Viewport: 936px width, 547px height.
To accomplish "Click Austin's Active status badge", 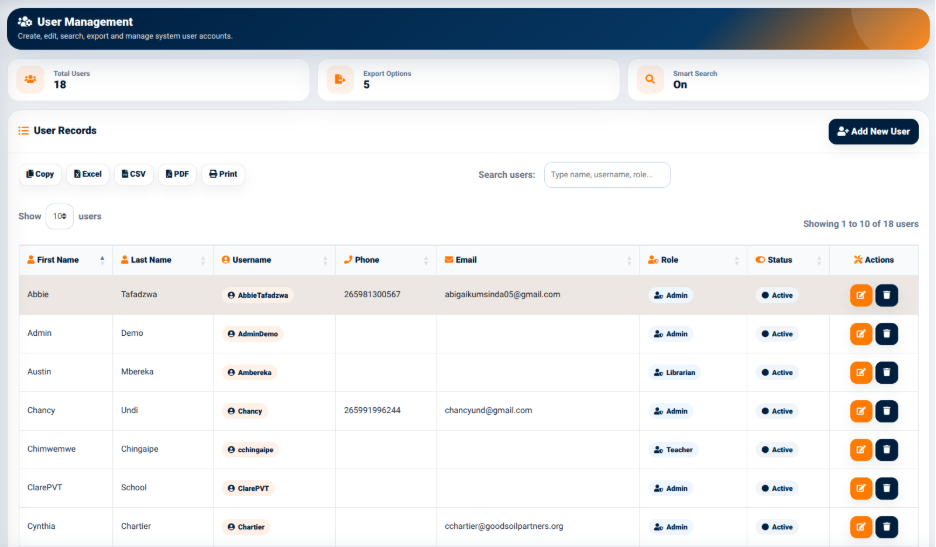I will click(x=777, y=373).
